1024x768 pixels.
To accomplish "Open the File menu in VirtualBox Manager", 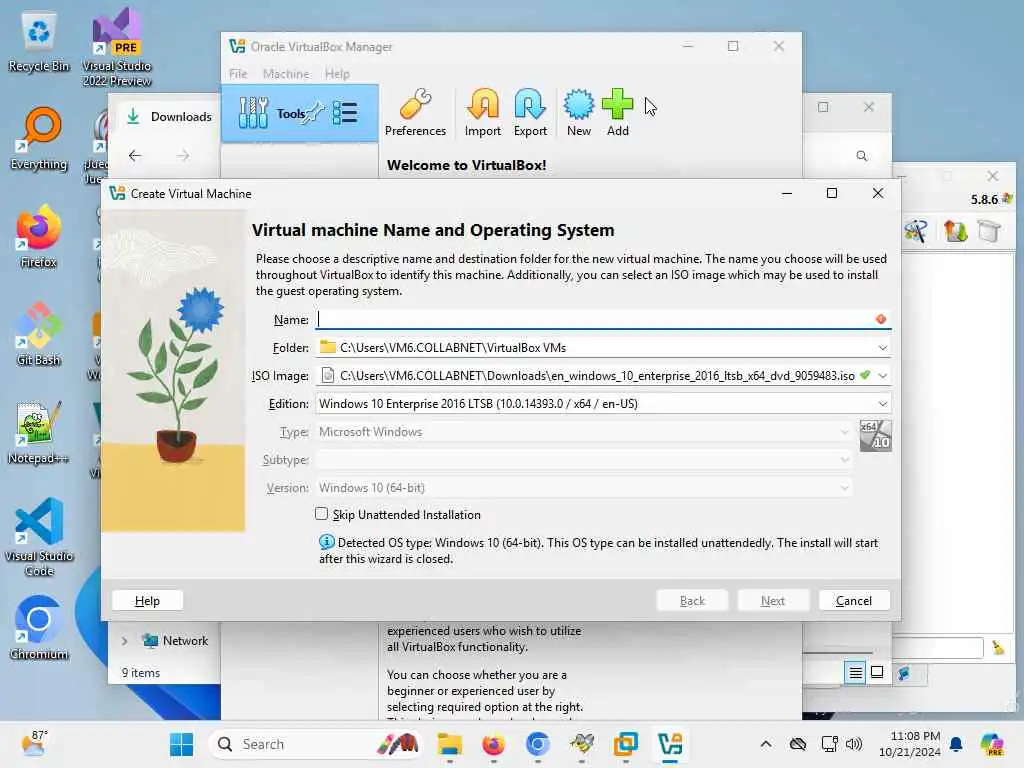I will pos(238,74).
